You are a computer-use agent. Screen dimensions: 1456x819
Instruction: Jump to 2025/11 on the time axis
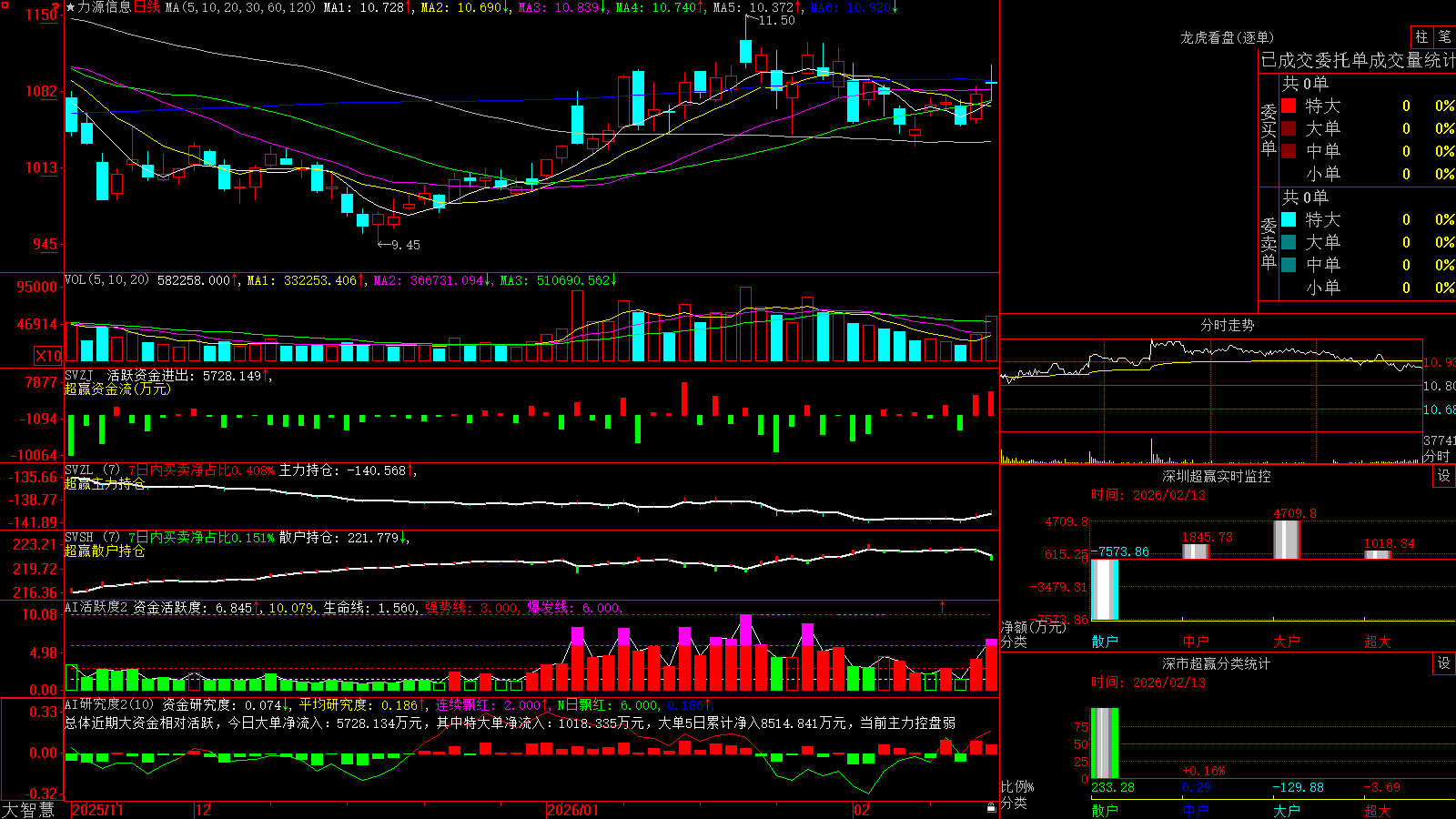(x=97, y=810)
